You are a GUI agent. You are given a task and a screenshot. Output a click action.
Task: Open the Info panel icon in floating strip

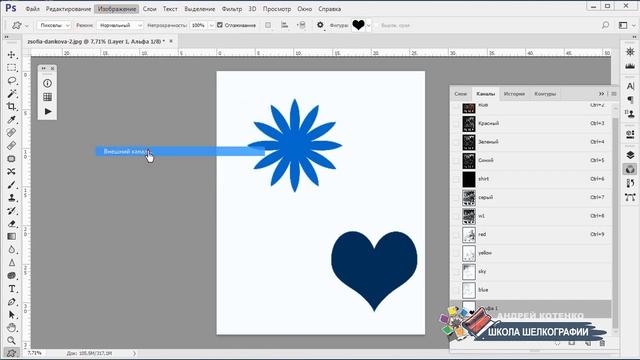tap(47, 83)
